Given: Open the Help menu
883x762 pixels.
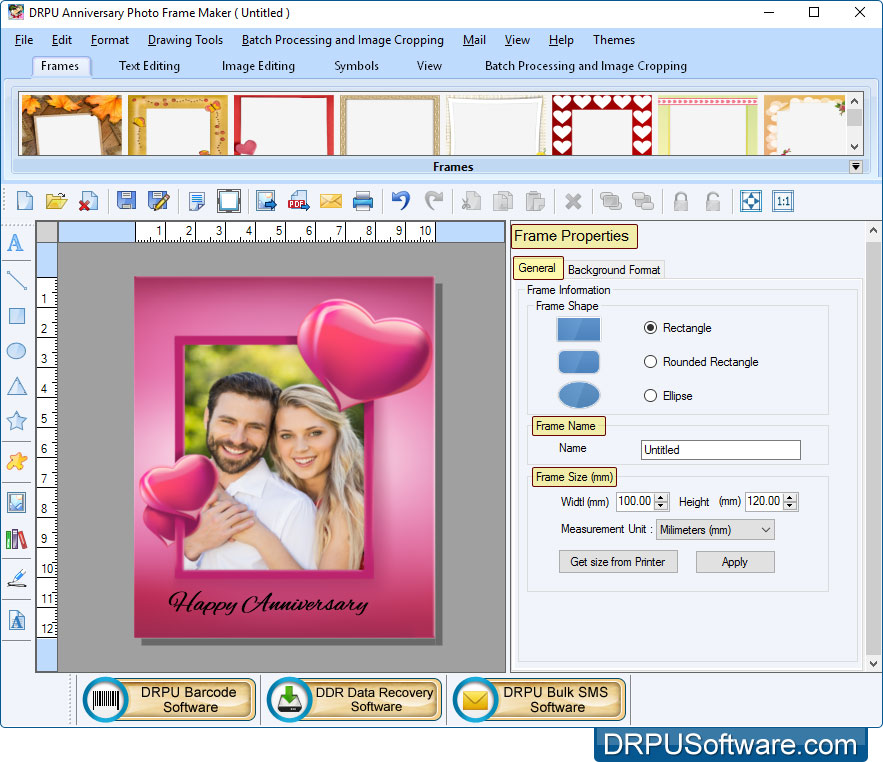Looking at the screenshot, I should coord(561,40).
